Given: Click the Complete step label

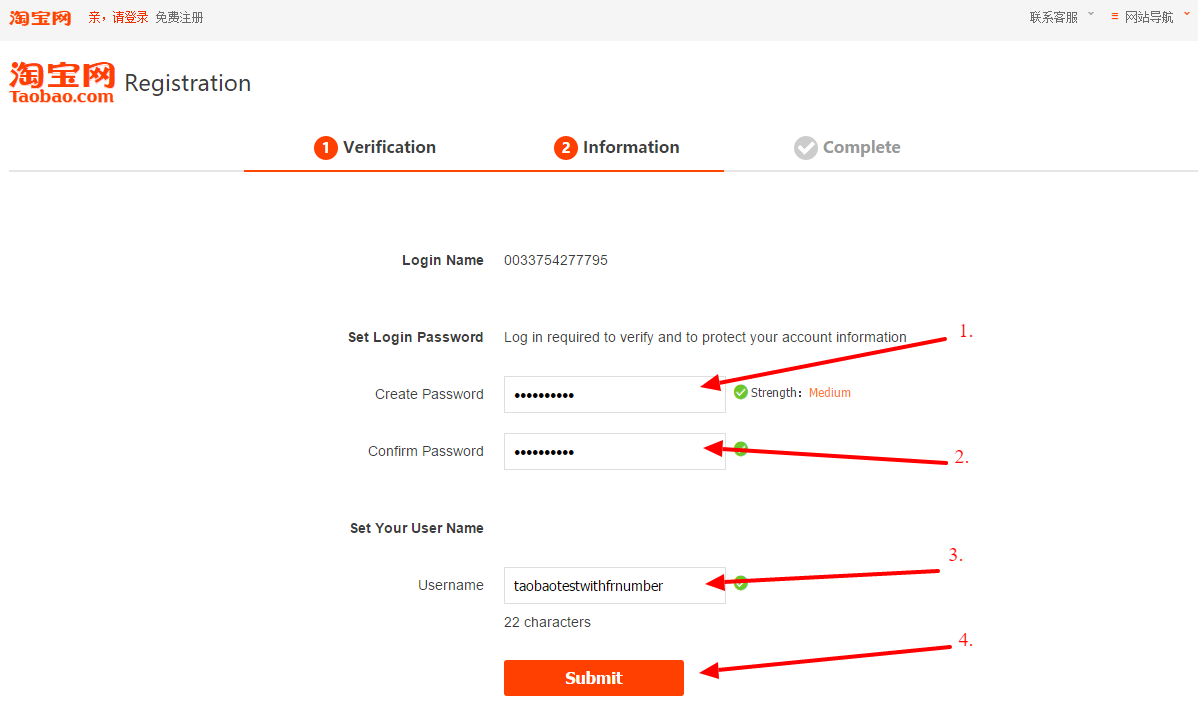Looking at the screenshot, I should (x=861, y=147).
